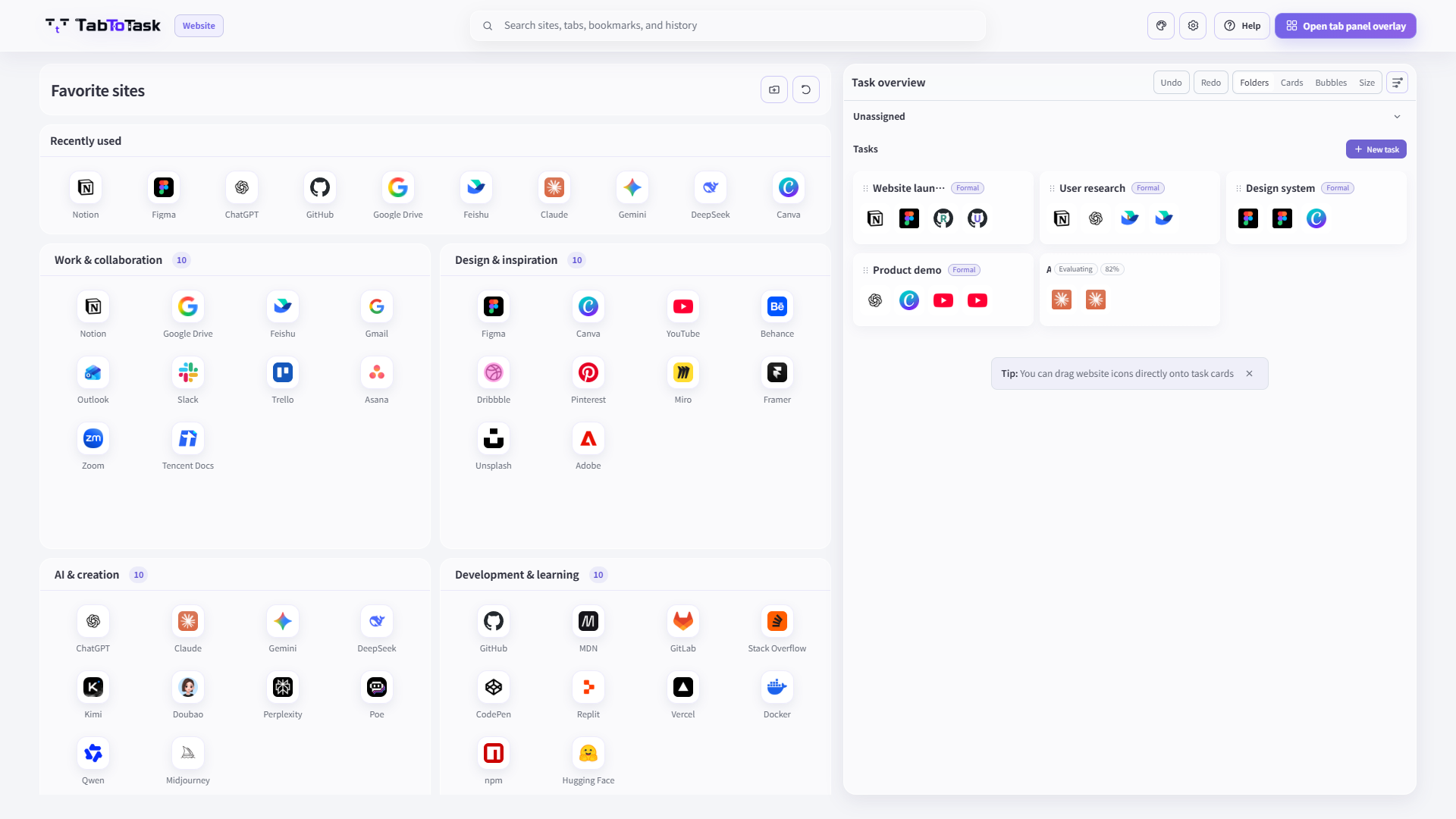Select the Design system task card title

[1280, 188]
